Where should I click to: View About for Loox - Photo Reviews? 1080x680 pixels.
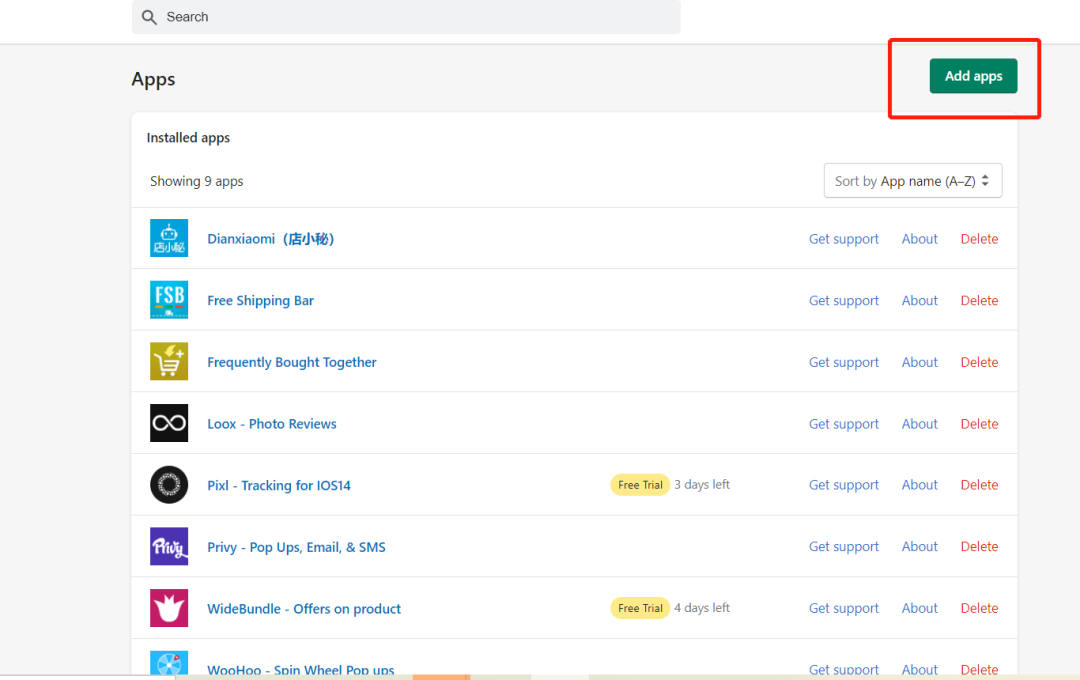coord(920,424)
